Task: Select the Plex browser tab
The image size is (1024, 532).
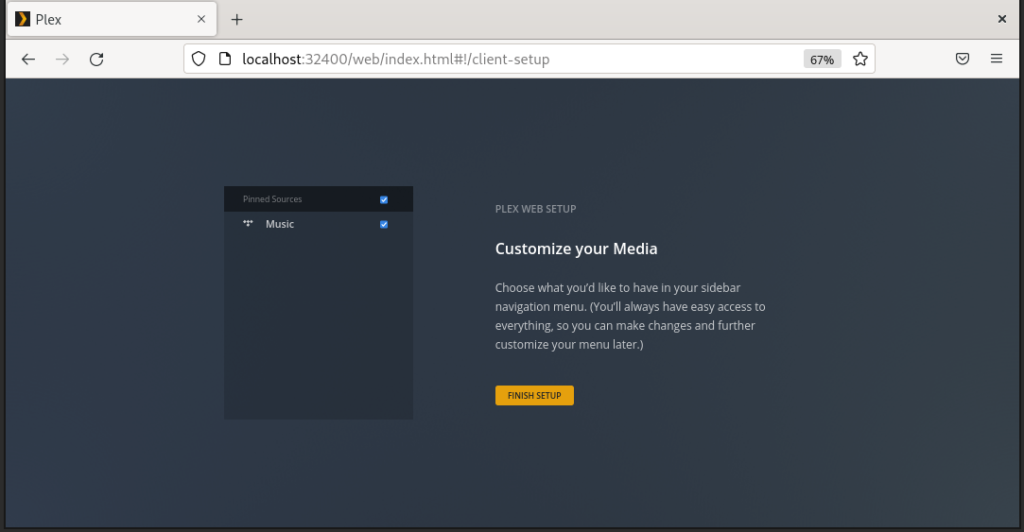Action: [x=112, y=20]
